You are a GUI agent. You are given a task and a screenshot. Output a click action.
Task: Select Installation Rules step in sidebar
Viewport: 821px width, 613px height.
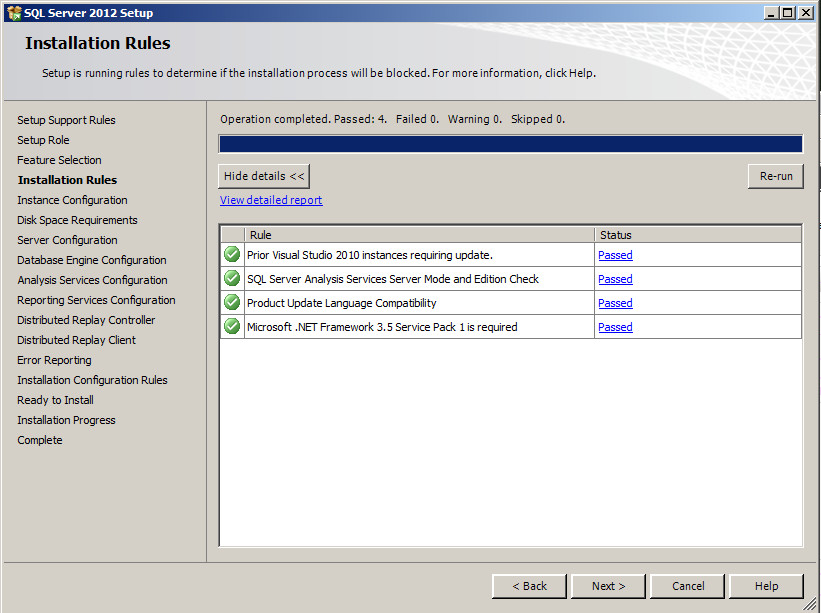pyautogui.click(x=67, y=180)
